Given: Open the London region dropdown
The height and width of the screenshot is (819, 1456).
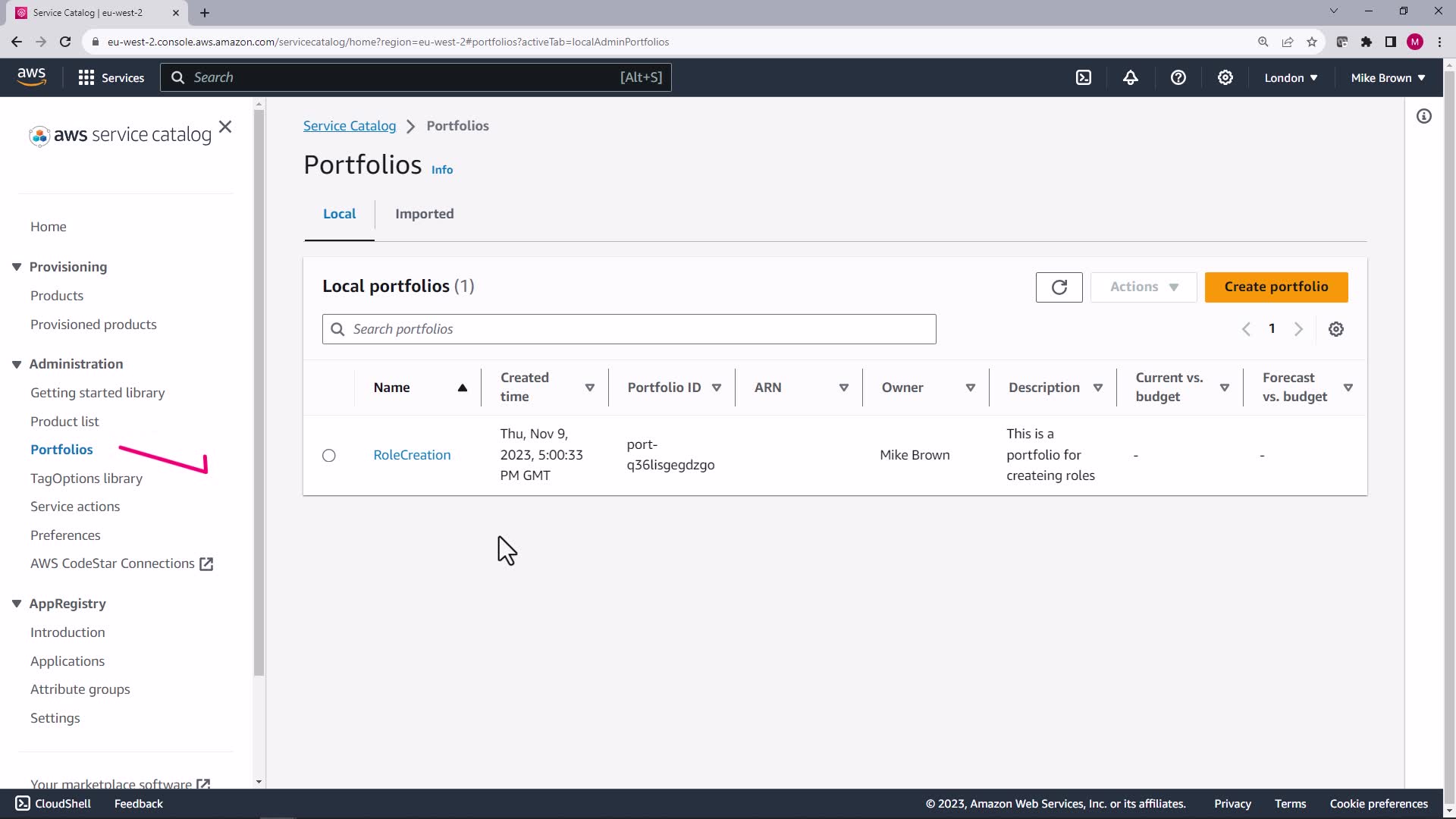Looking at the screenshot, I should click(1291, 77).
